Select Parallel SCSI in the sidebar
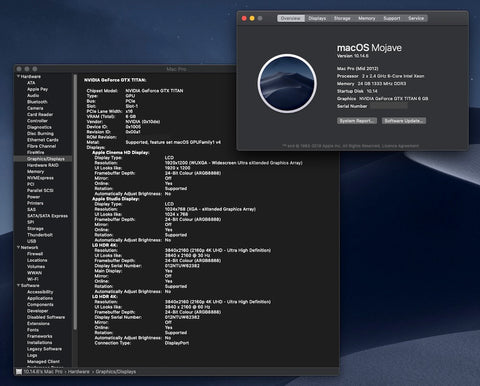 pyautogui.click(x=40, y=191)
